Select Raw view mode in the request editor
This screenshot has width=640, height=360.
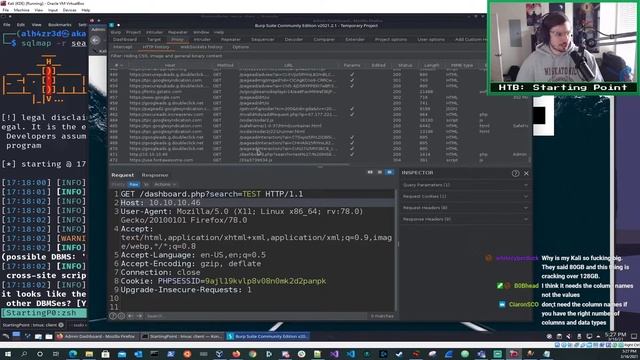click(134, 184)
